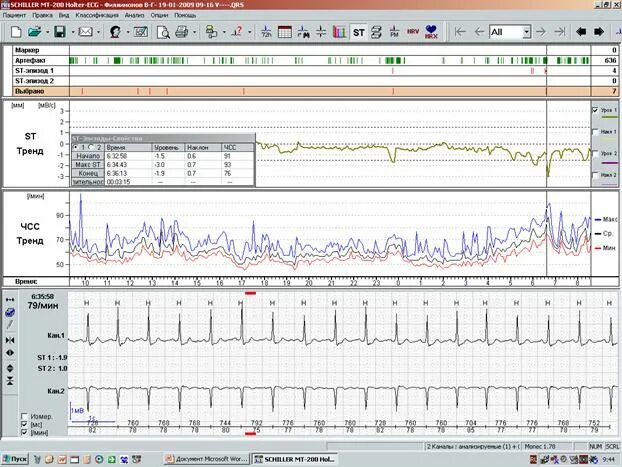This screenshot has height=467, width=622.
Task: Enable the Урон 2 checkbox
Action: tap(595, 153)
